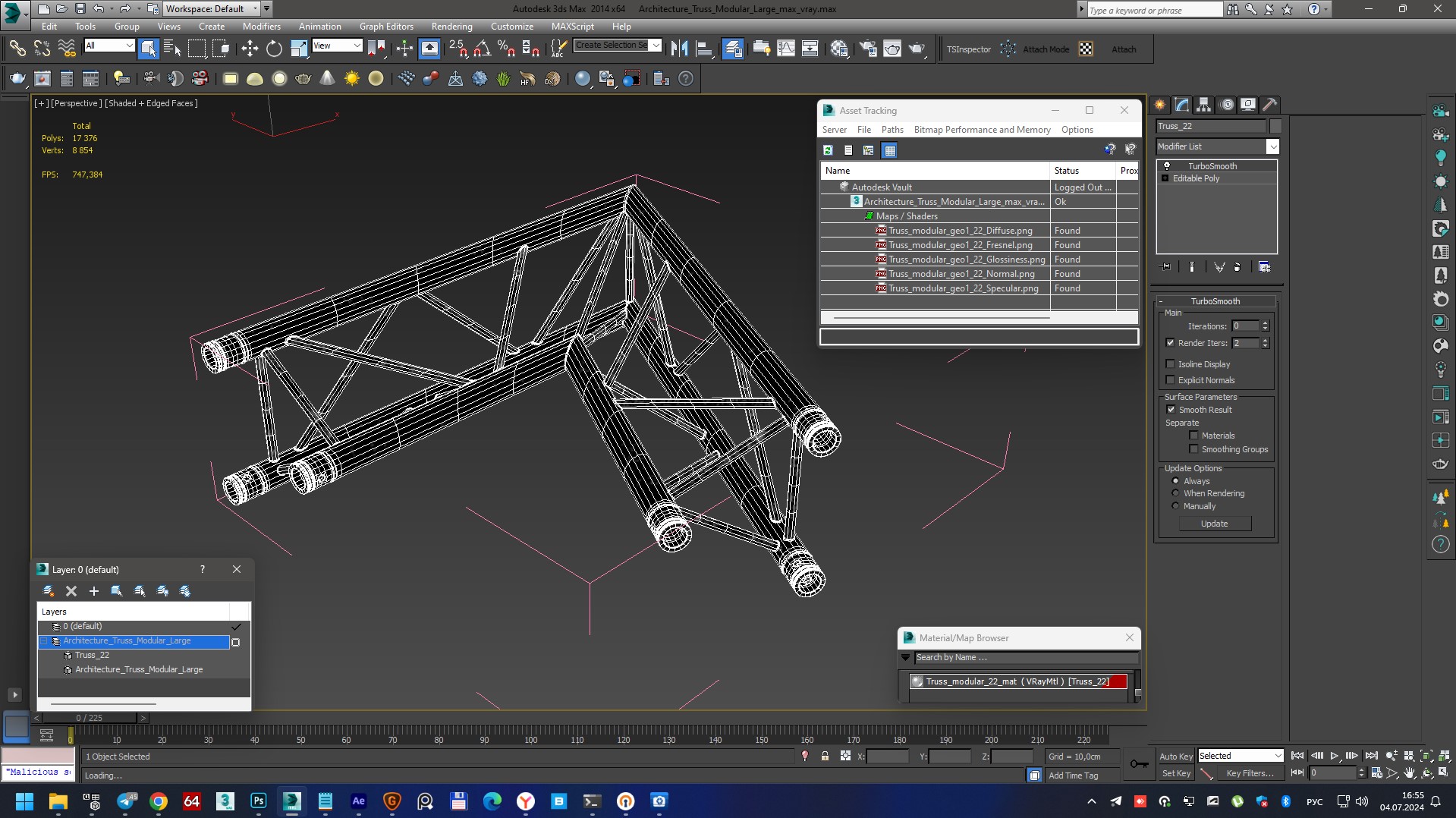Click Configure Modifier Sets icon

pos(1264,267)
